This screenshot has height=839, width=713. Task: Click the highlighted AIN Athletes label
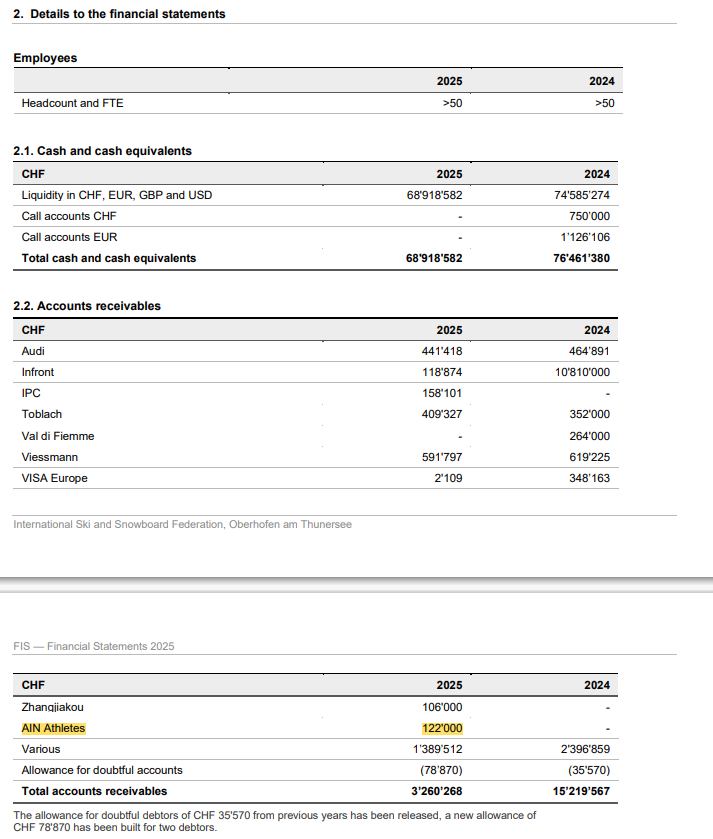pyautogui.click(x=53, y=728)
